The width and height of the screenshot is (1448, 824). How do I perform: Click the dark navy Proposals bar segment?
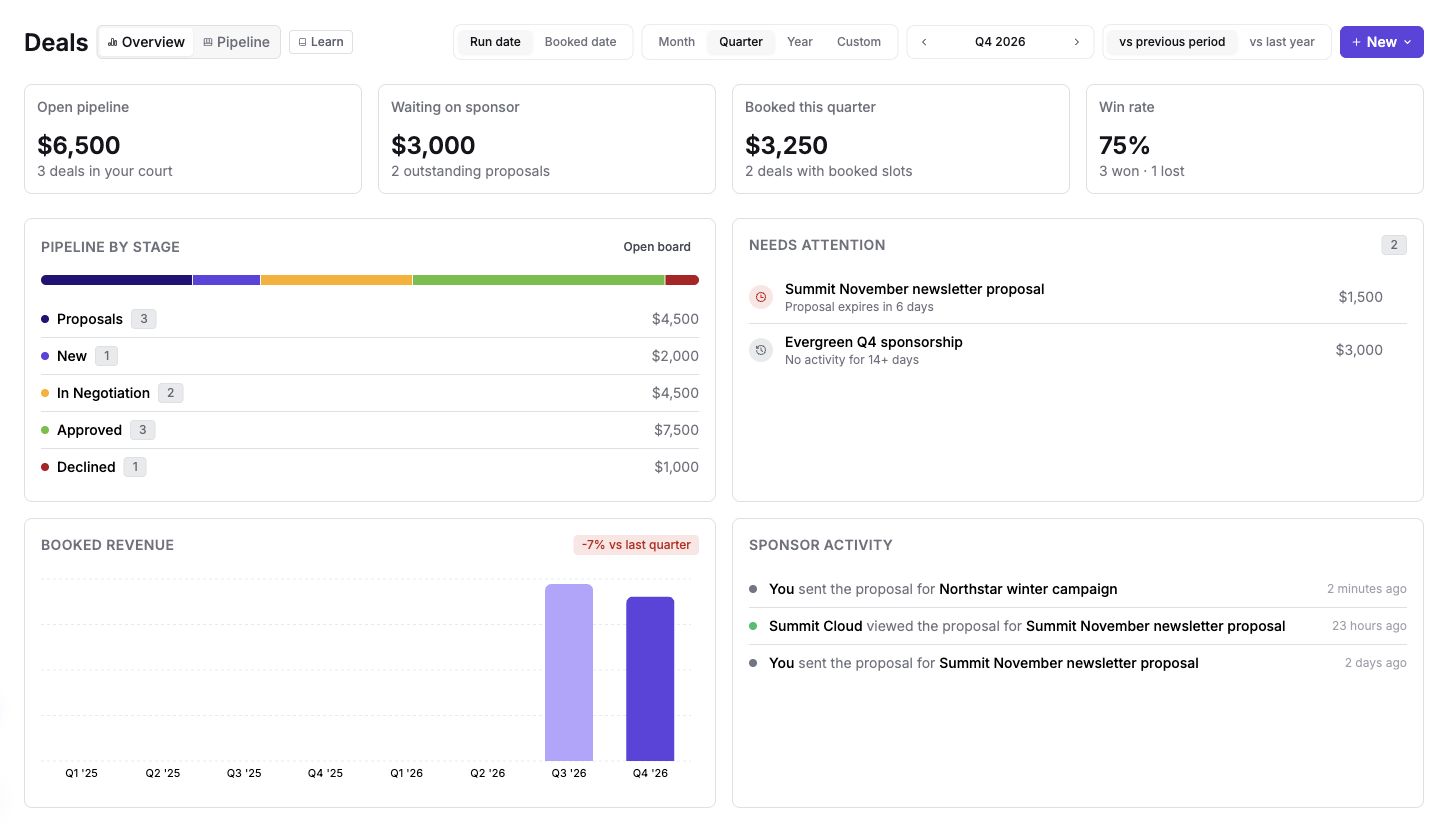coord(116,280)
